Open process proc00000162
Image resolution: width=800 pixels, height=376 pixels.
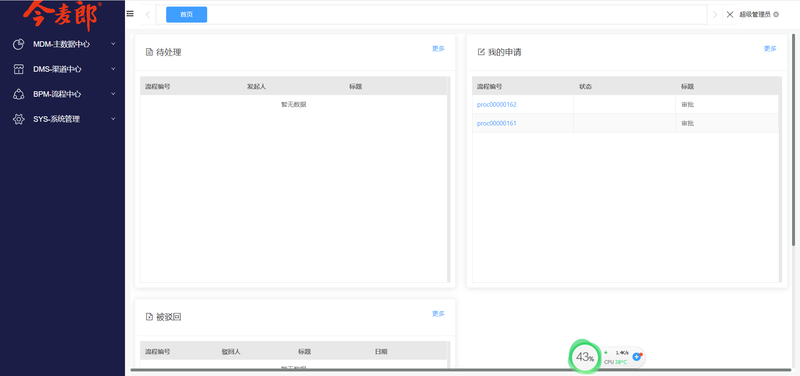496,105
